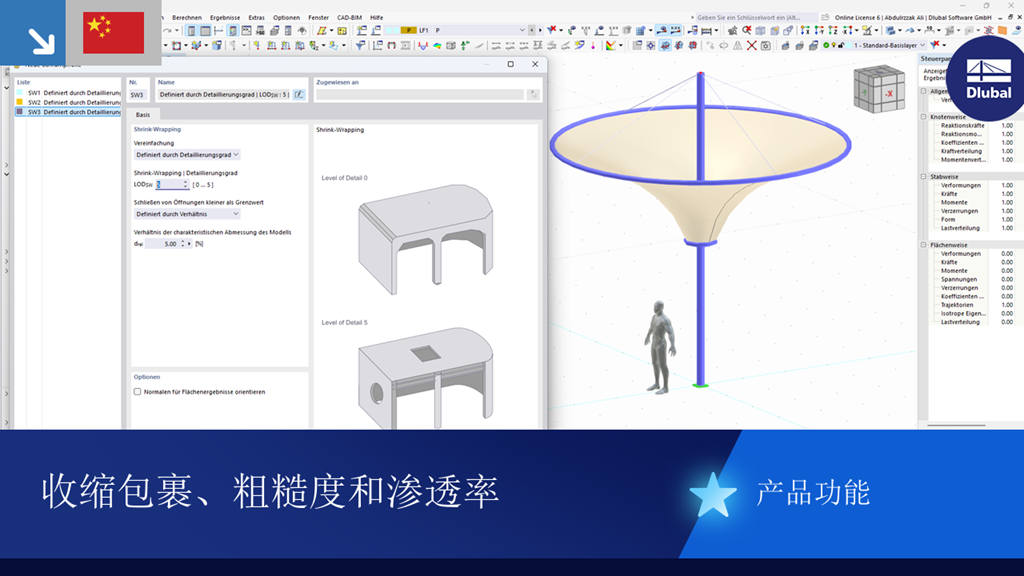
Task: Open the CAD-BIM menu
Action: [349, 18]
